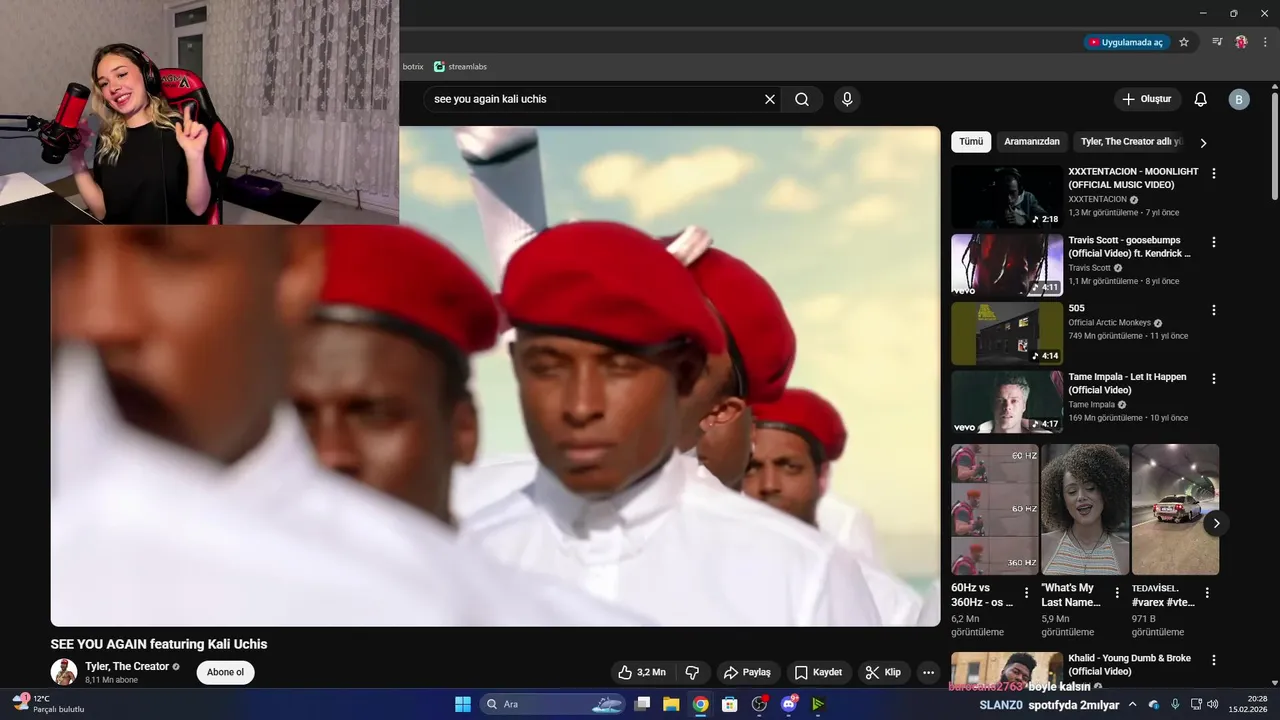Viewport: 1280px width, 720px height.
Task: Show hidden system tray icons
Action: click(x=1132, y=704)
